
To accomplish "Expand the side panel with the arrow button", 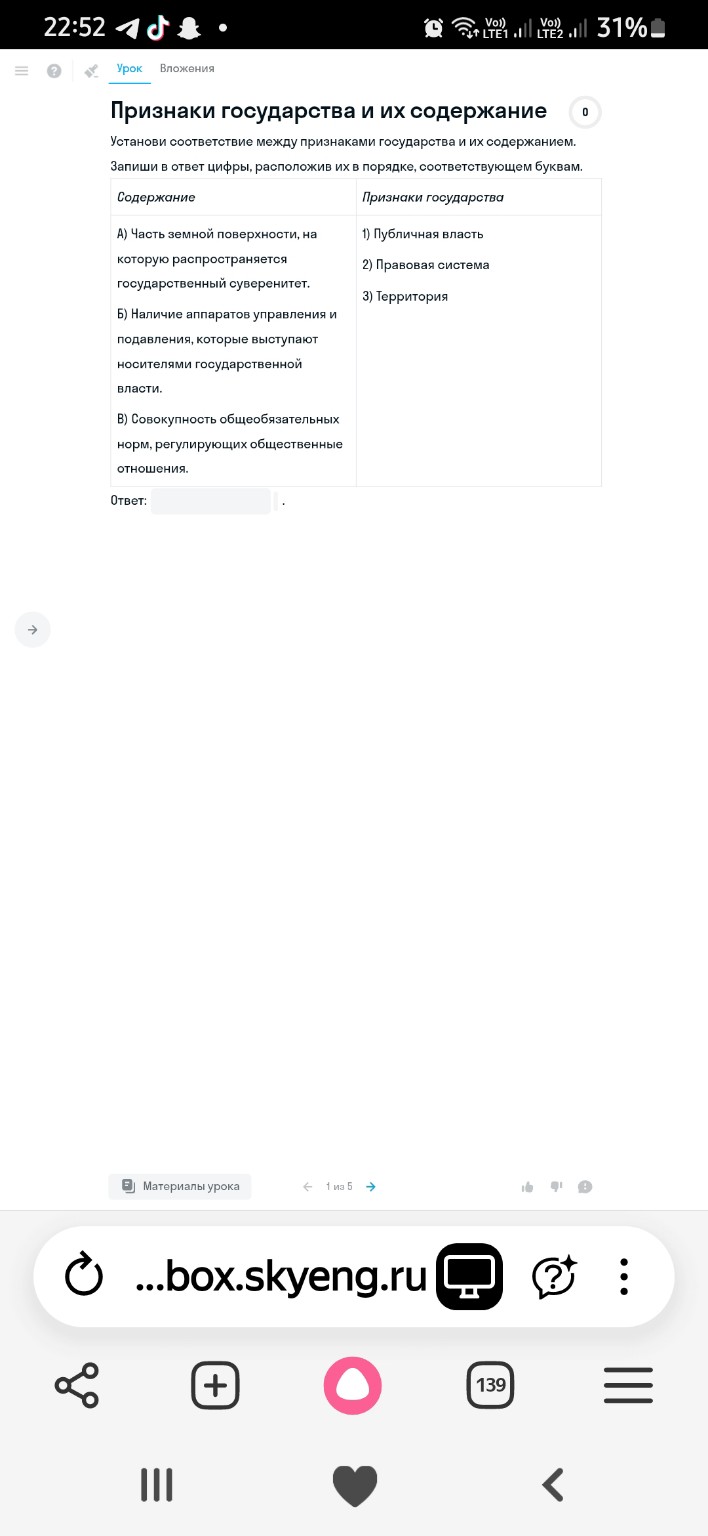I will [x=32, y=630].
